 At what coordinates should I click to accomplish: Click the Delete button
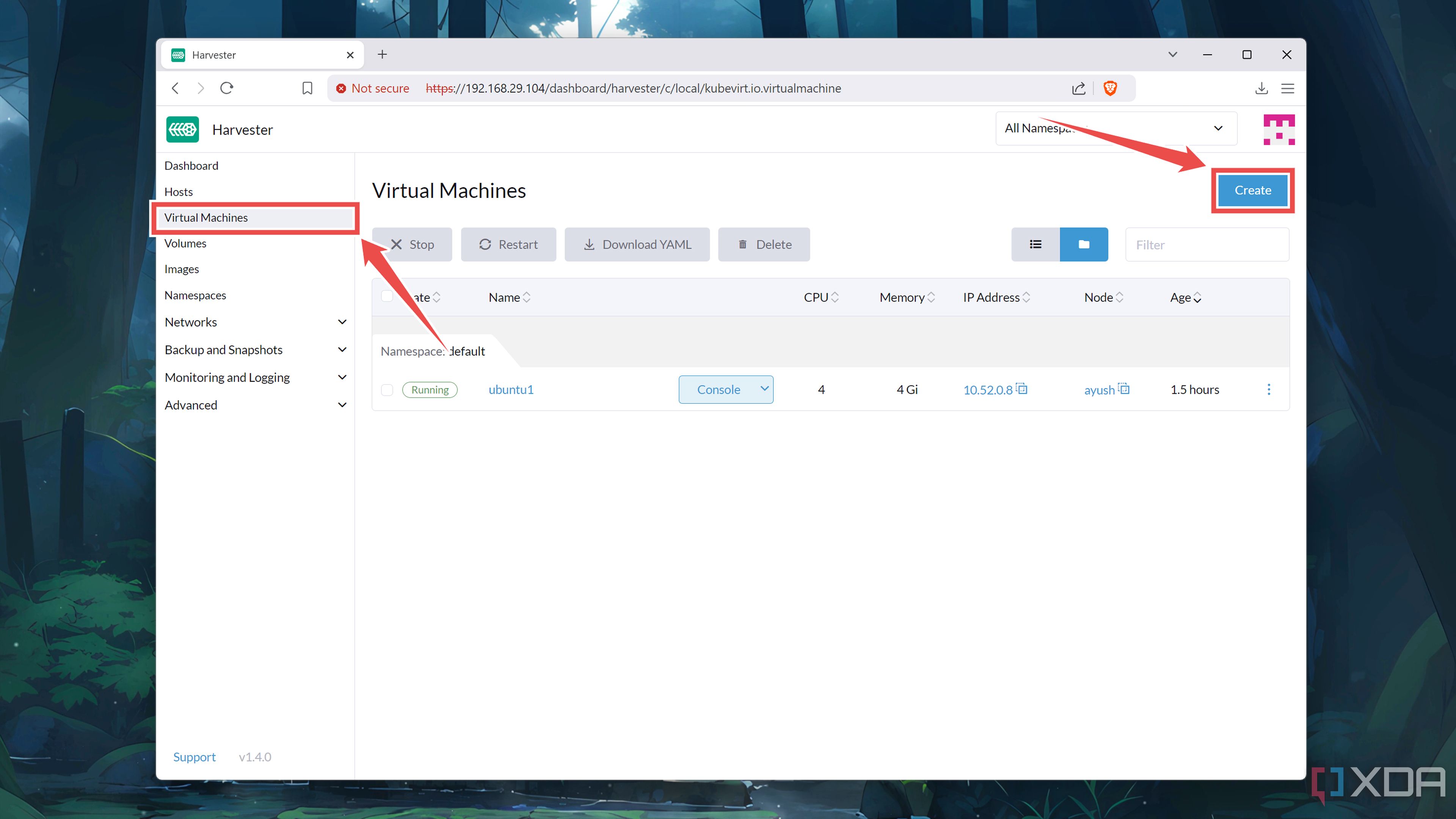tap(764, 244)
